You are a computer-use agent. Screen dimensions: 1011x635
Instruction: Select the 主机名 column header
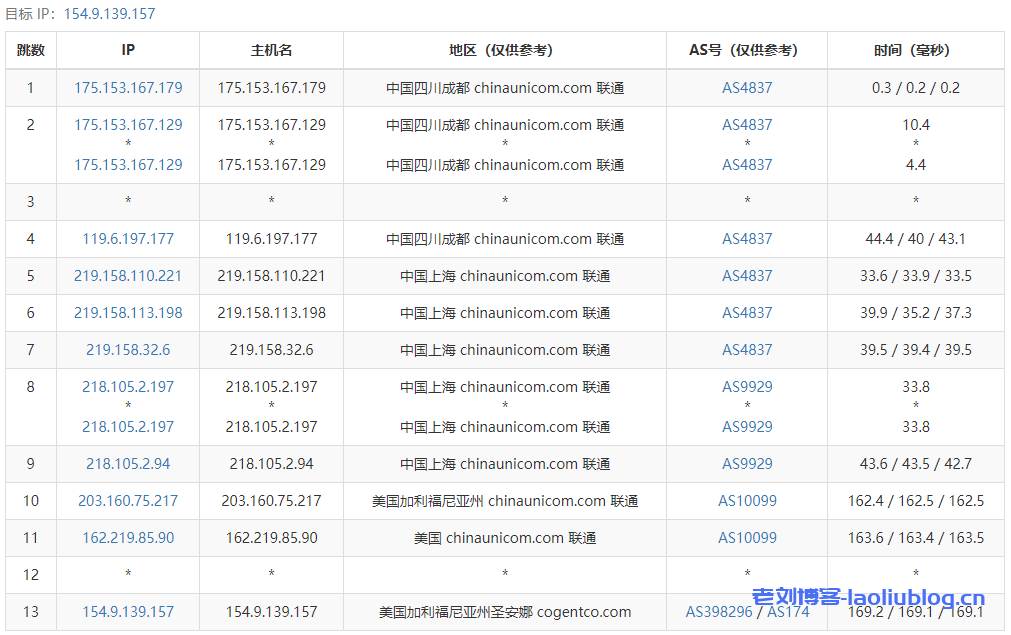tap(271, 50)
